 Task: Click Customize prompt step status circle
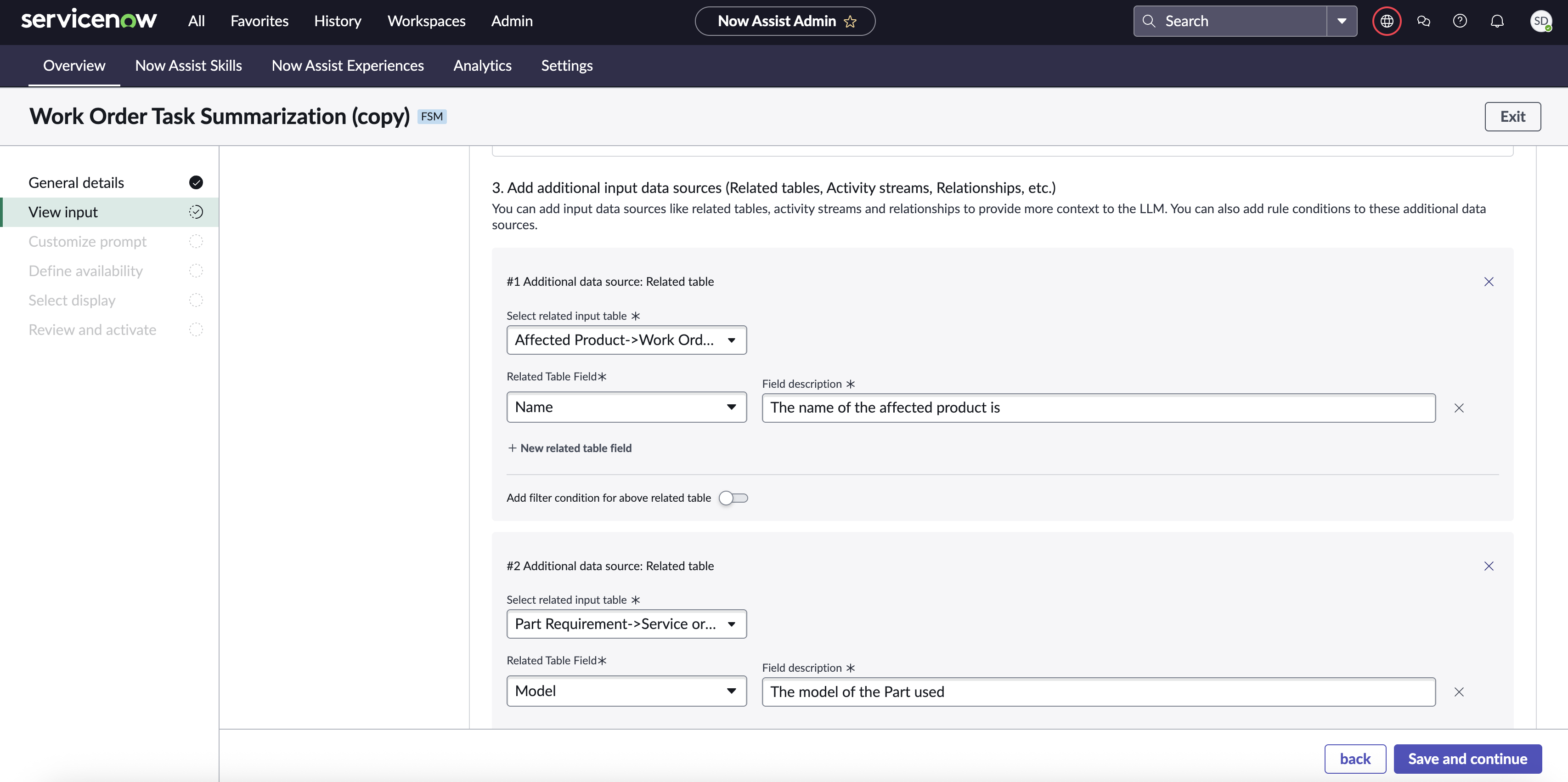(x=196, y=241)
